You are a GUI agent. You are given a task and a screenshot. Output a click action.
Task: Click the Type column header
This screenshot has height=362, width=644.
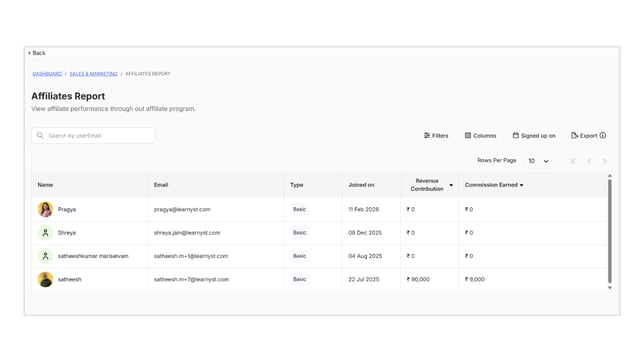coord(297,185)
